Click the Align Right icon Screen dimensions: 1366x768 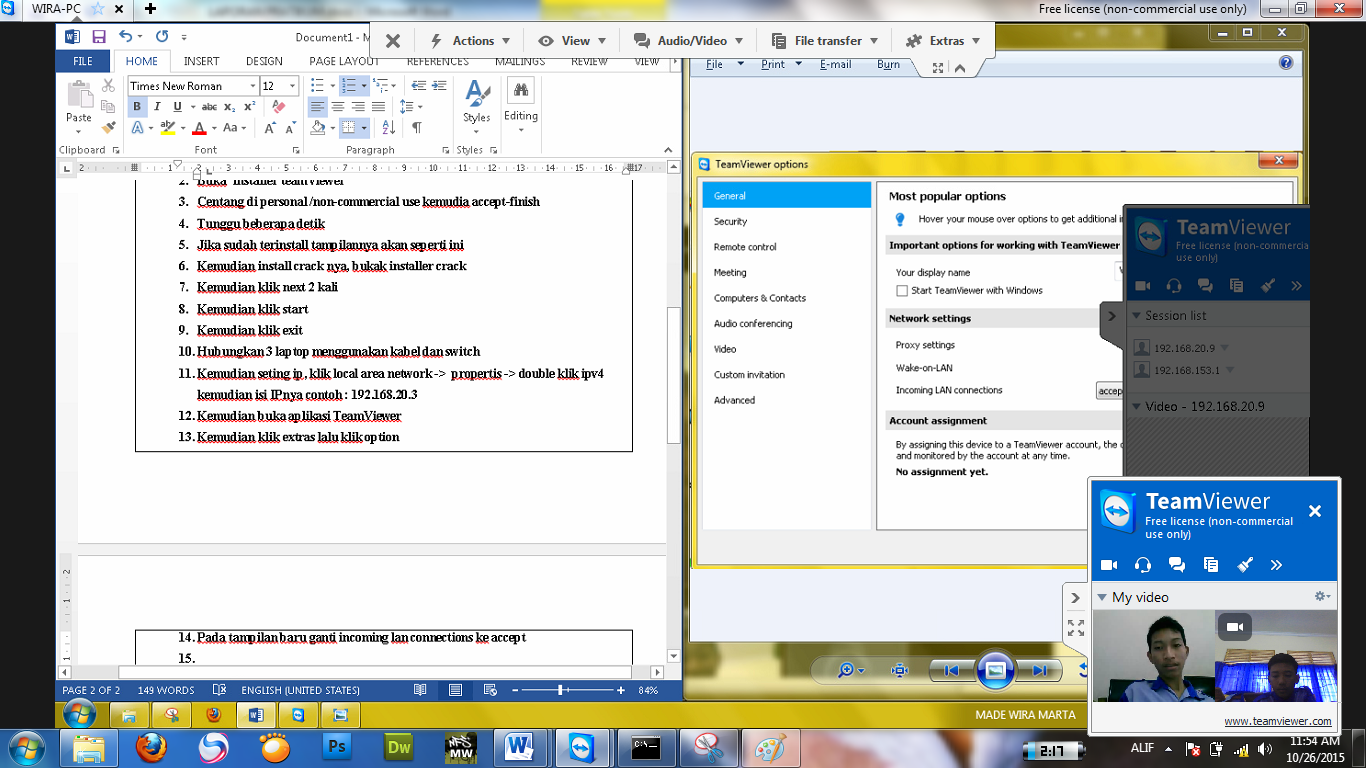tap(358, 107)
